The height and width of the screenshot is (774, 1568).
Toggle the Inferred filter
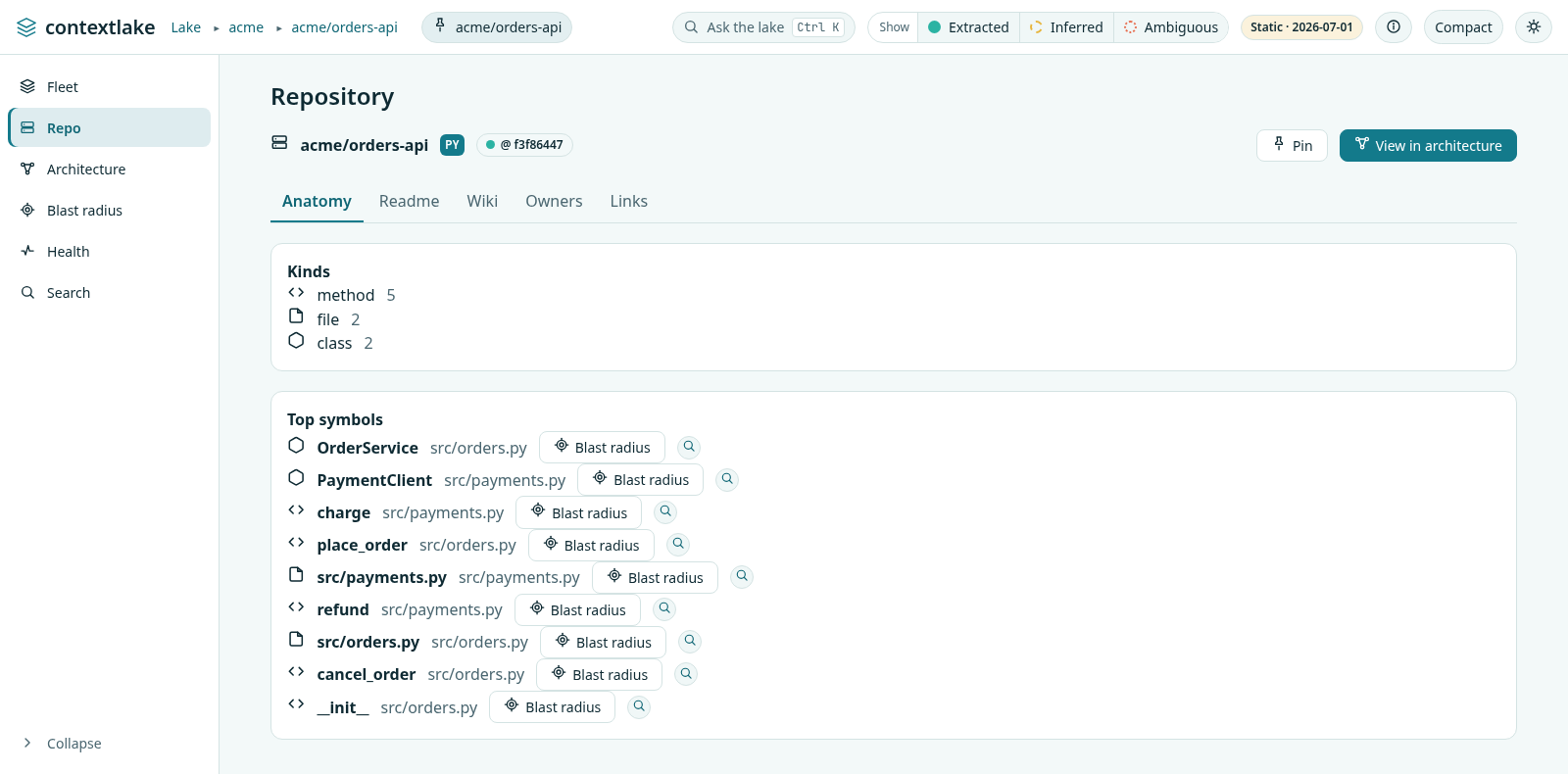point(1066,27)
